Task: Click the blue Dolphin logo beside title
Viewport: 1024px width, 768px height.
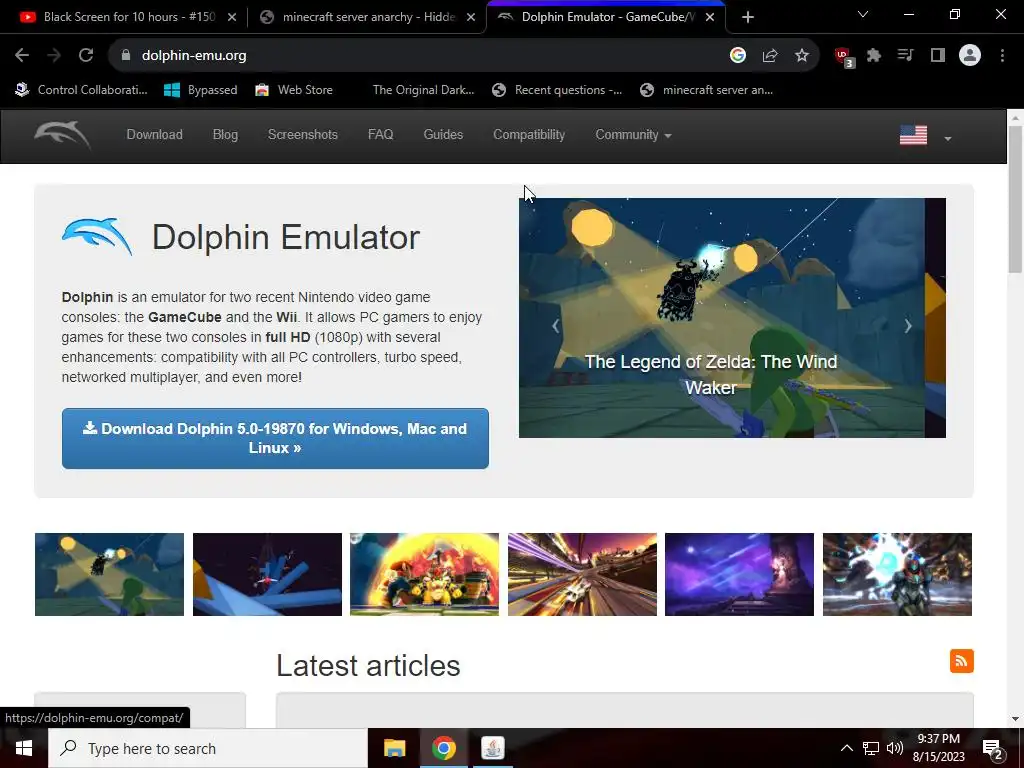Action: 97,236
